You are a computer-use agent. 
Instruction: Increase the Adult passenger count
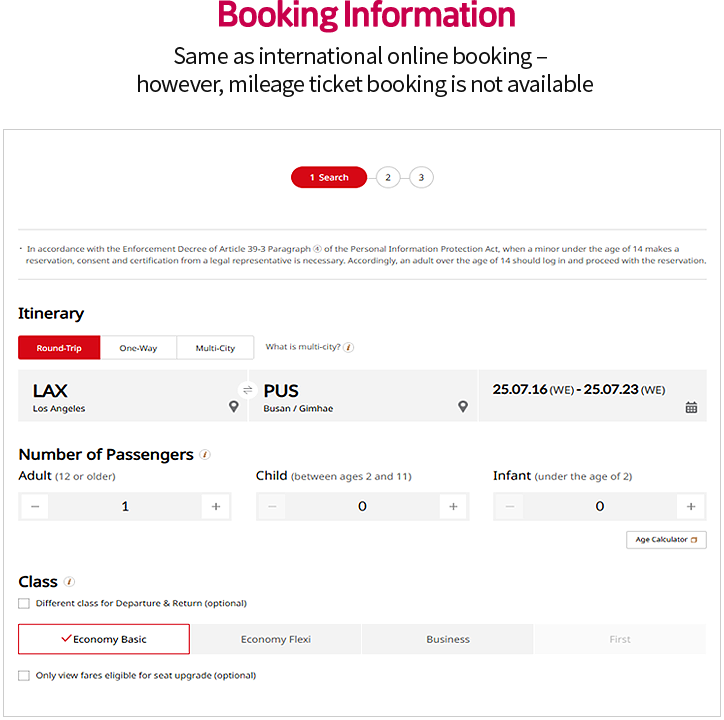point(216,506)
